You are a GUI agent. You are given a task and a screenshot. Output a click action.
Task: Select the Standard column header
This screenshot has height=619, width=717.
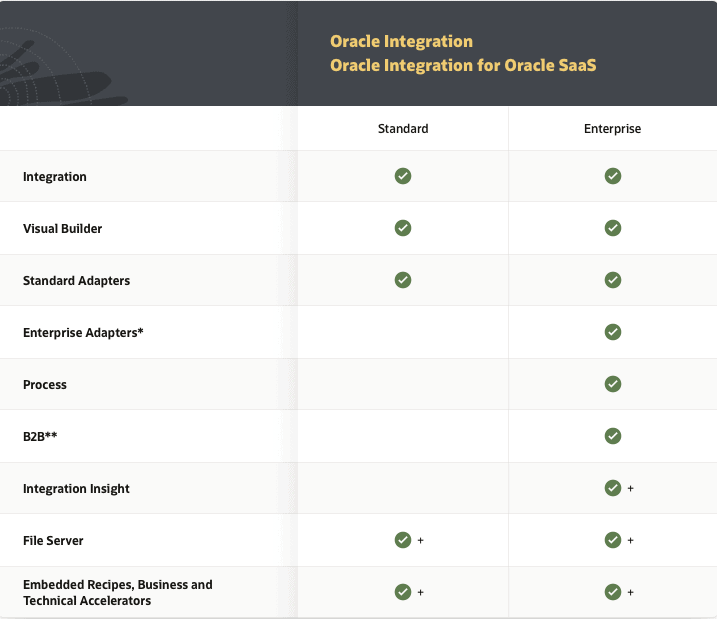click(403, 129)
